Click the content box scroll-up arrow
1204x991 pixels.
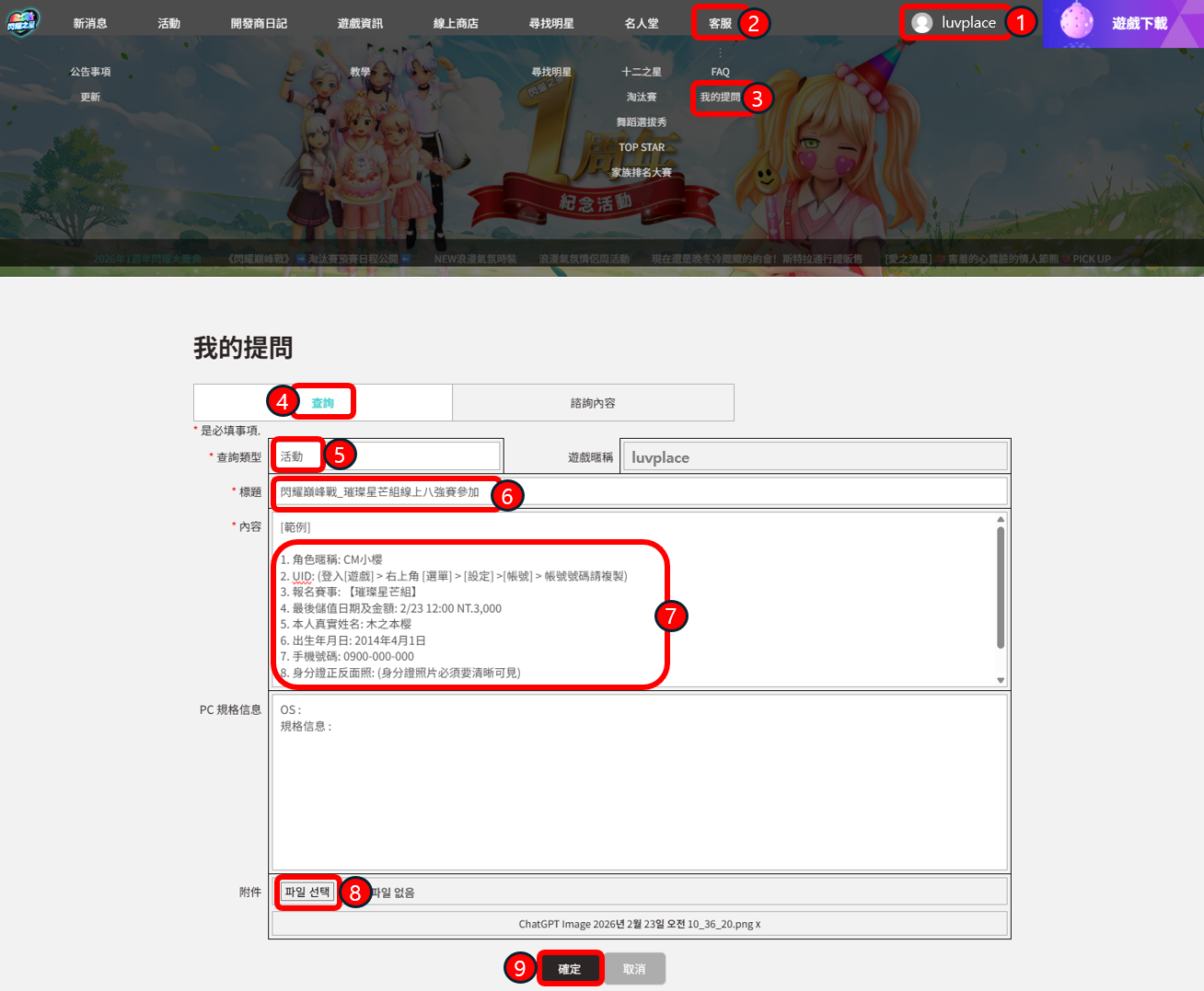[1001, 520]
